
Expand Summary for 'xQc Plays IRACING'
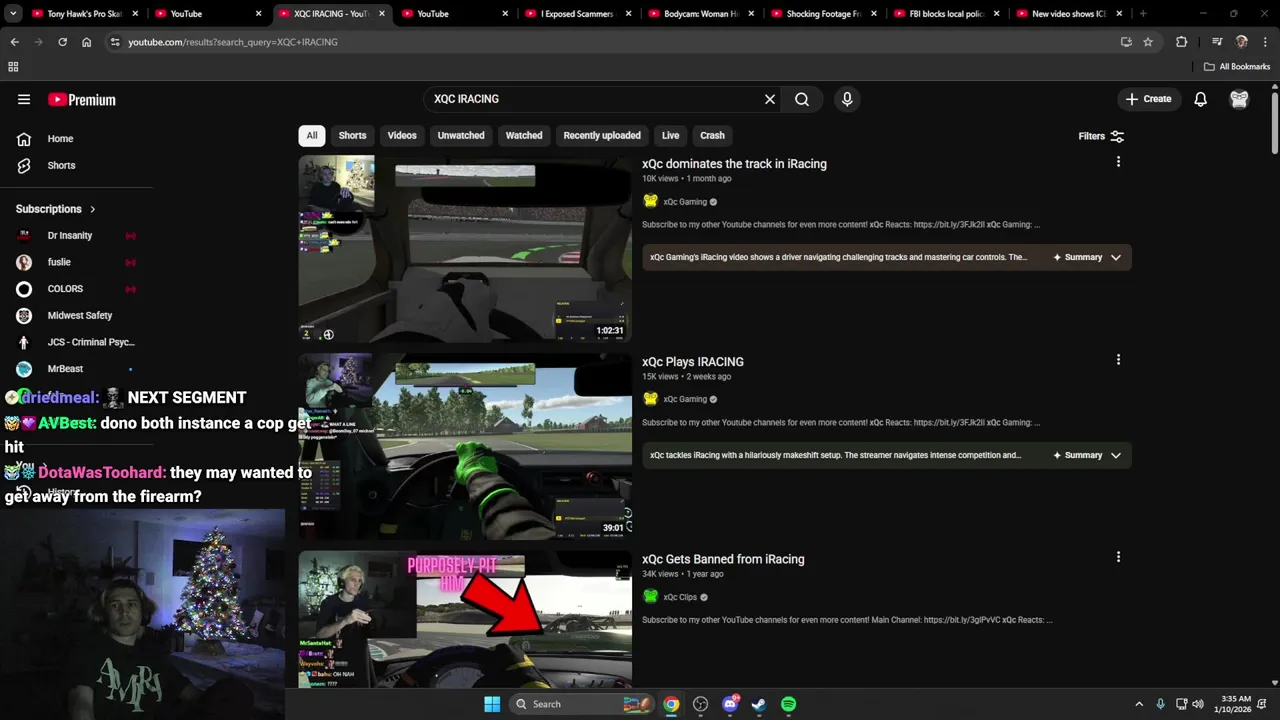pyautogui.click(x=1087, y=455)
